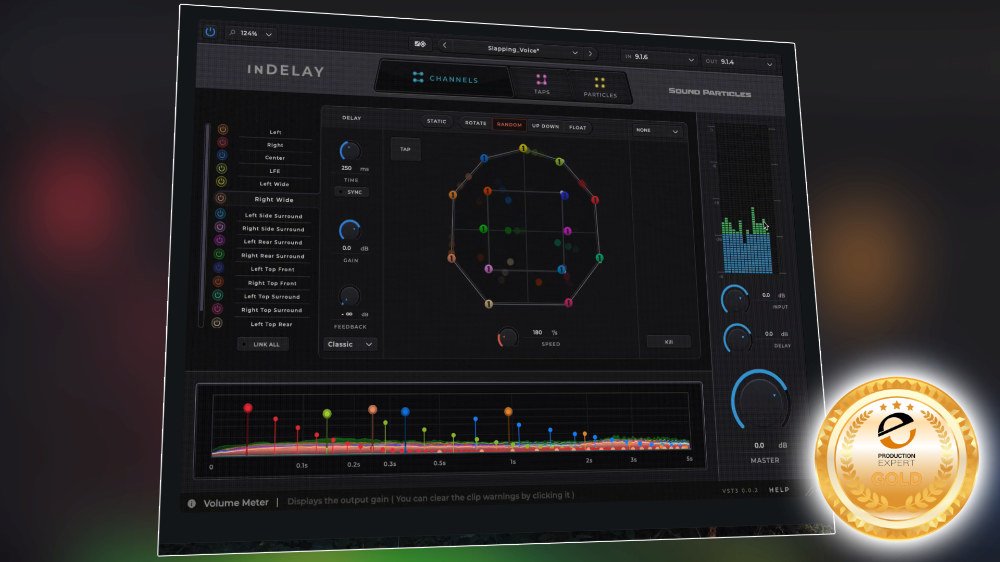Click the Master volume knob
Image resolution: width=1000 pixels, height=562 pixels.
(760, 401)
